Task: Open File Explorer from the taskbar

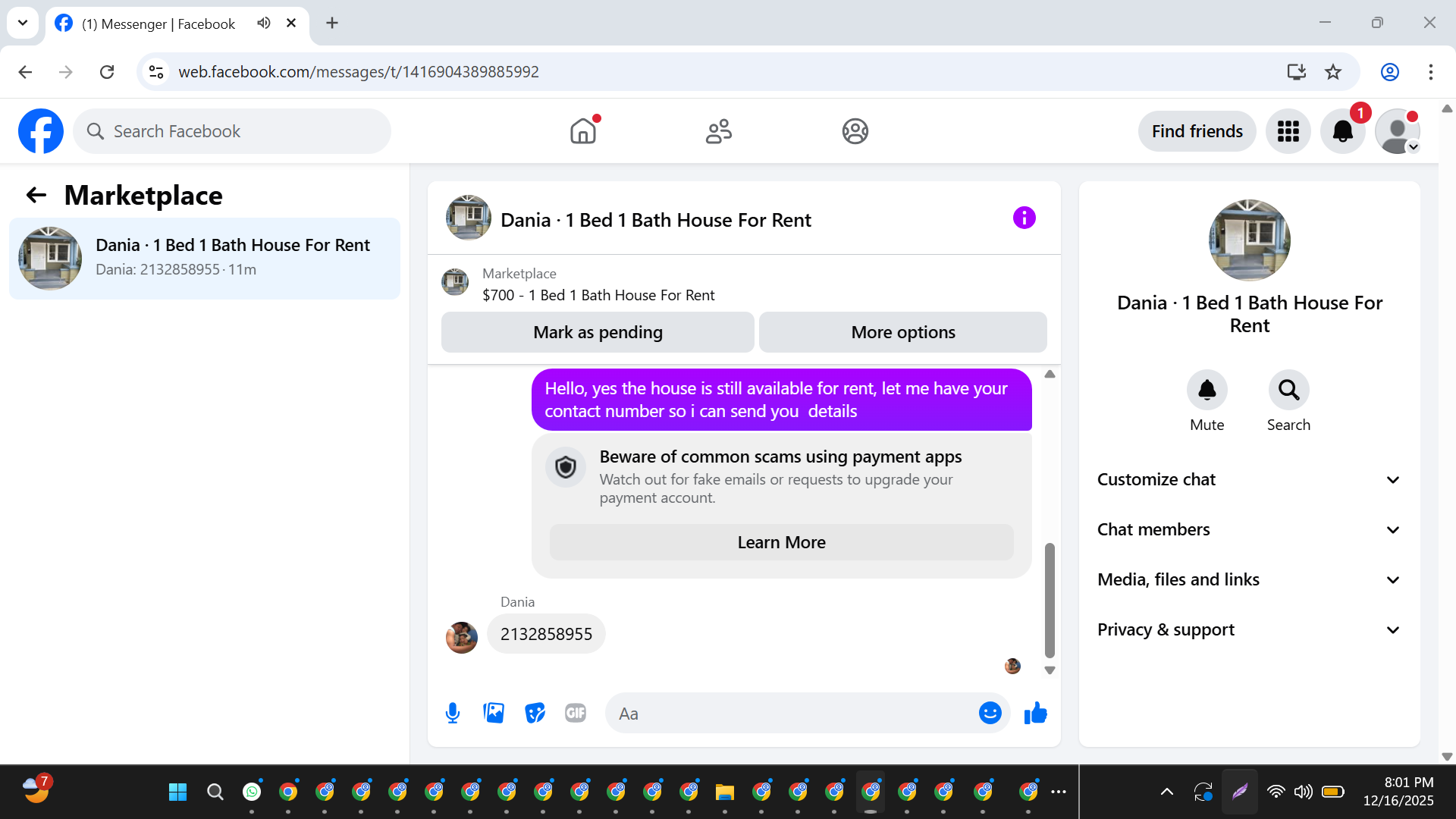Action: (724, 792)
